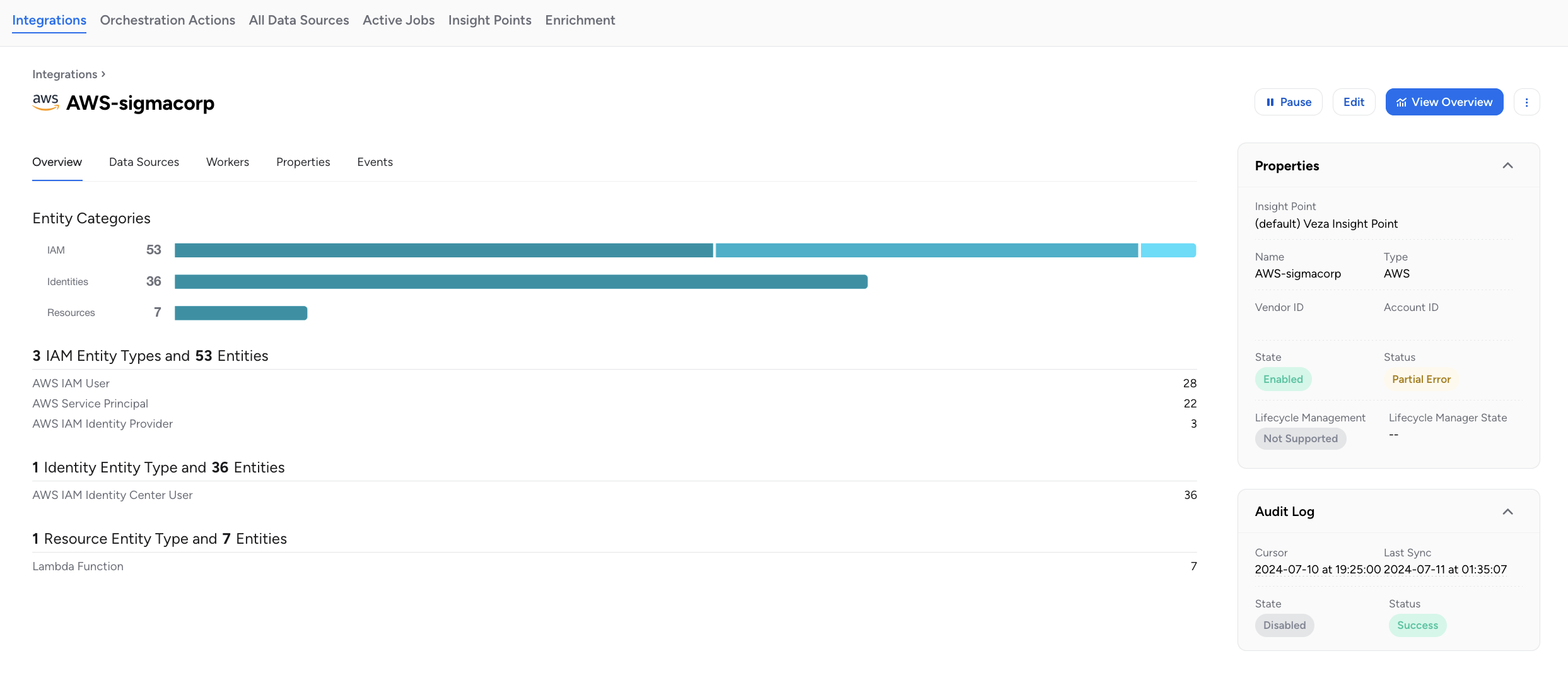Click the Identities count 36 in chart
Viewport: 1568px width, 680px height.
[x=154, y=282]
